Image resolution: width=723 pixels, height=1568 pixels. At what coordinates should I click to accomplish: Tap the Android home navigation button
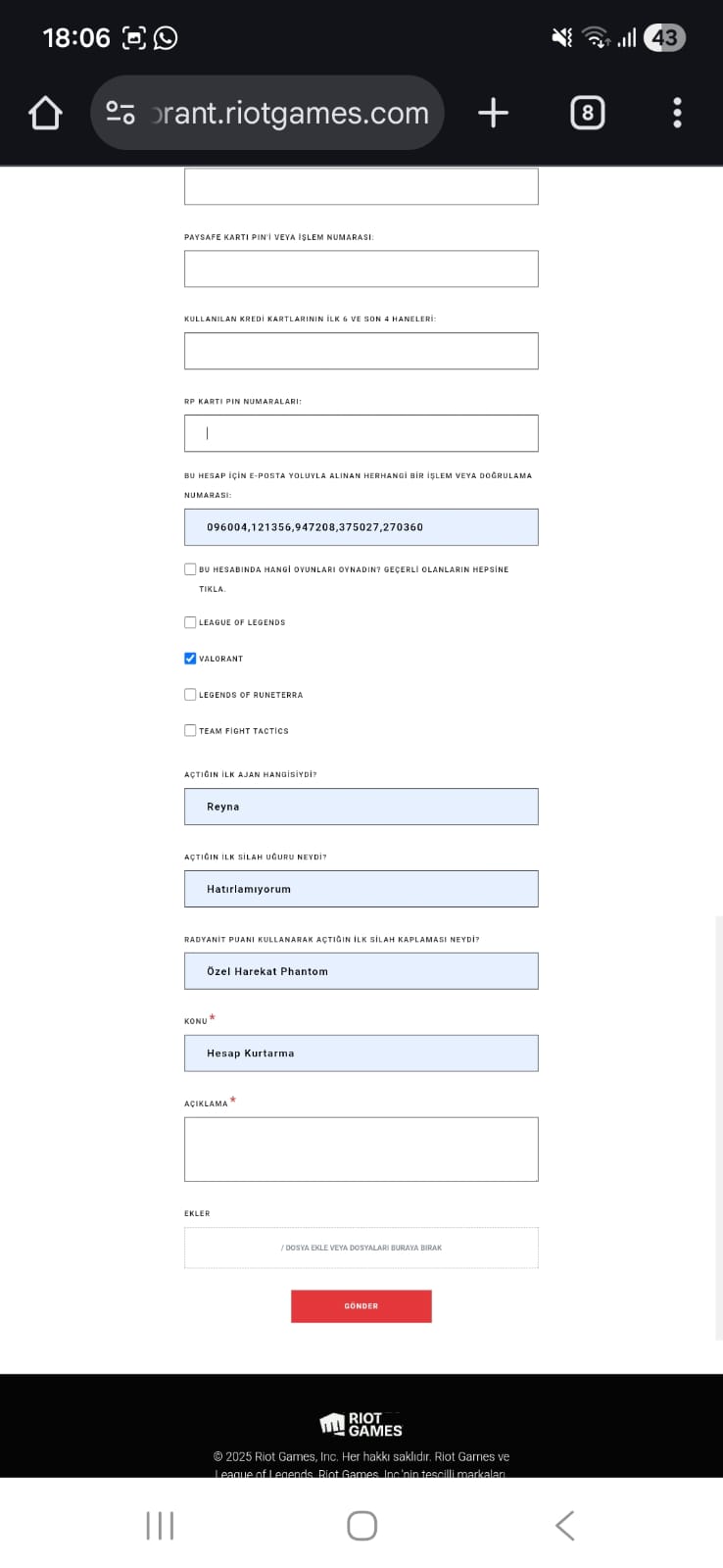pos(361,1526)
